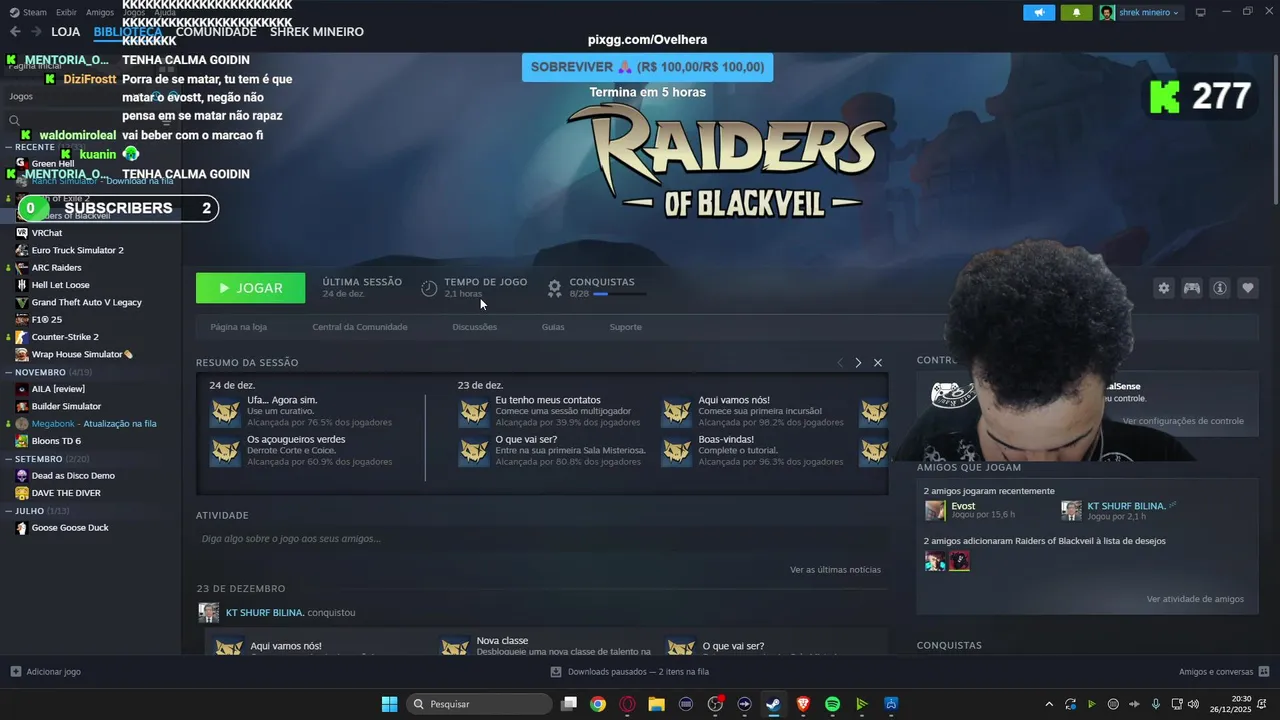Click the Conquistas progress bar
Viewport: 1280px width, 720px height.
[619, 294]
